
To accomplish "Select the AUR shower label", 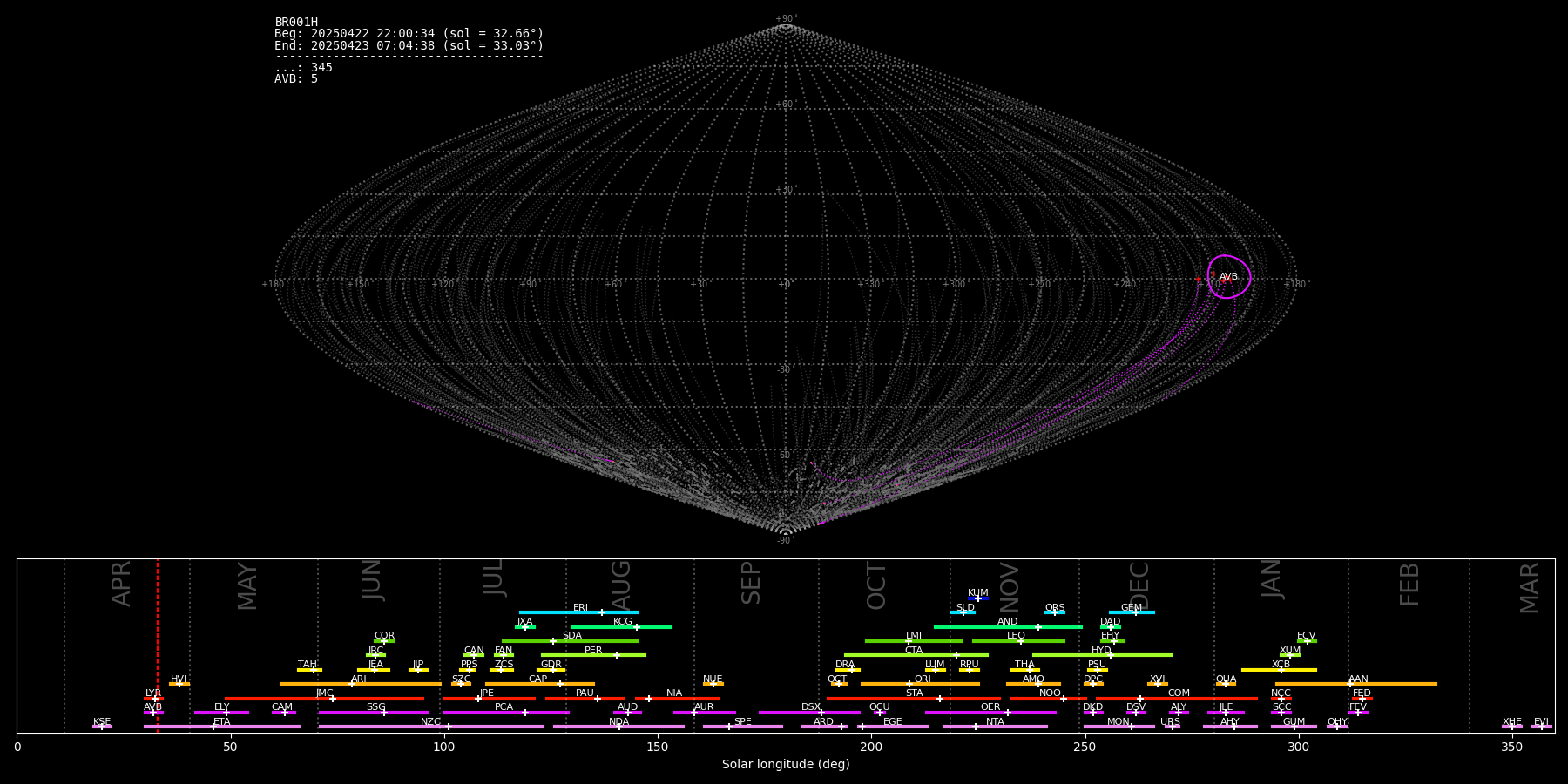I will 705,707.
